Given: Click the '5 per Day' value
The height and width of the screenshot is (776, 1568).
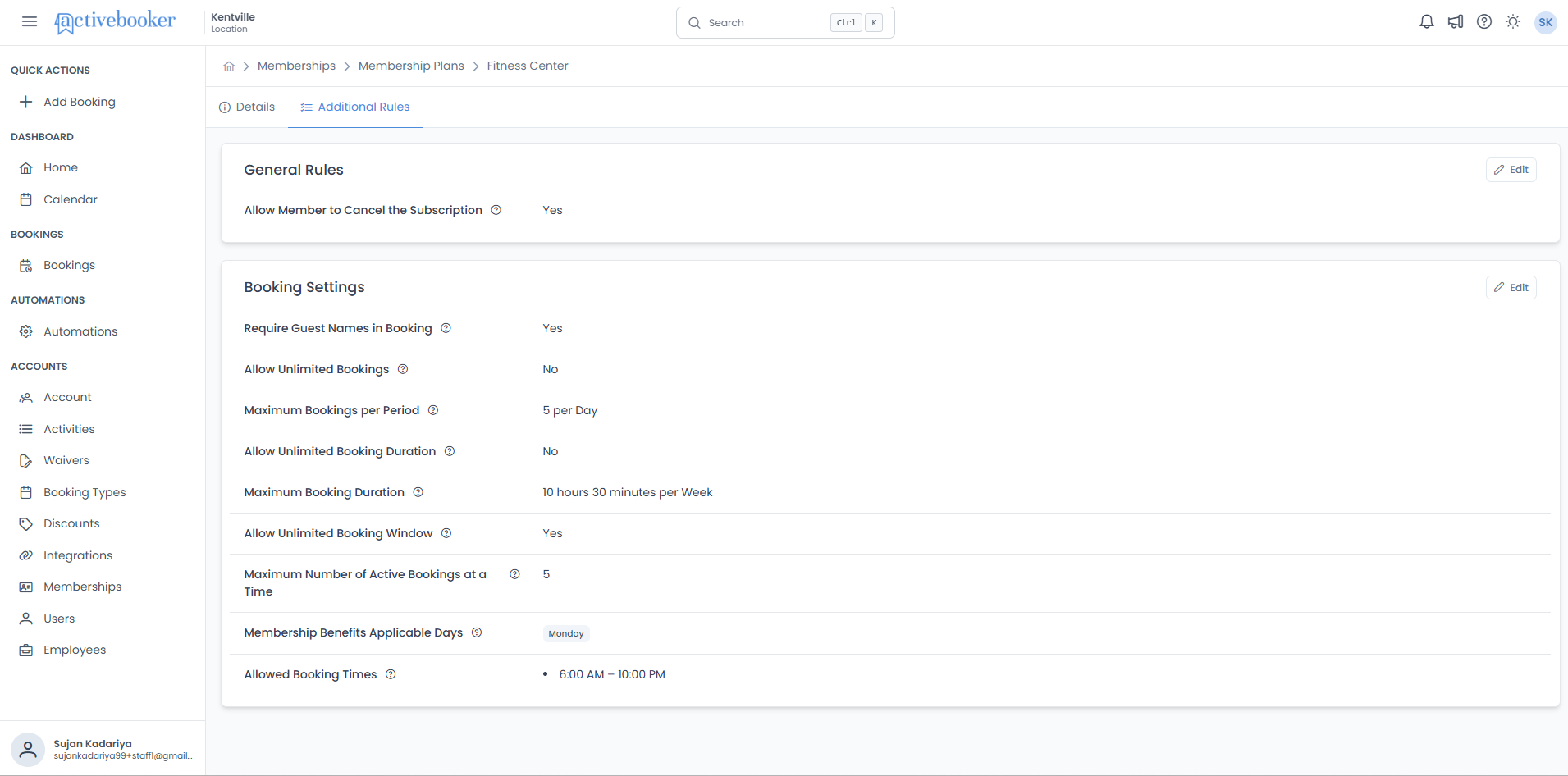Looking at the screenshot, I should (569, 410).
